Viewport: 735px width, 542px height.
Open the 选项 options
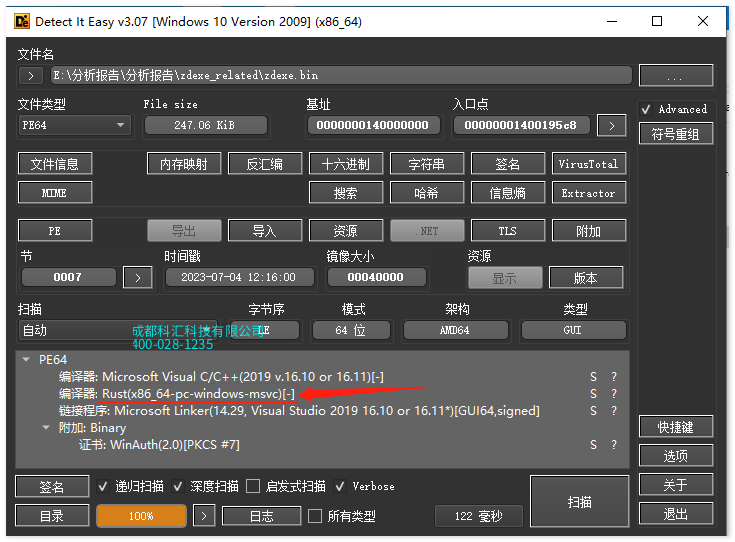coord(675,456)
